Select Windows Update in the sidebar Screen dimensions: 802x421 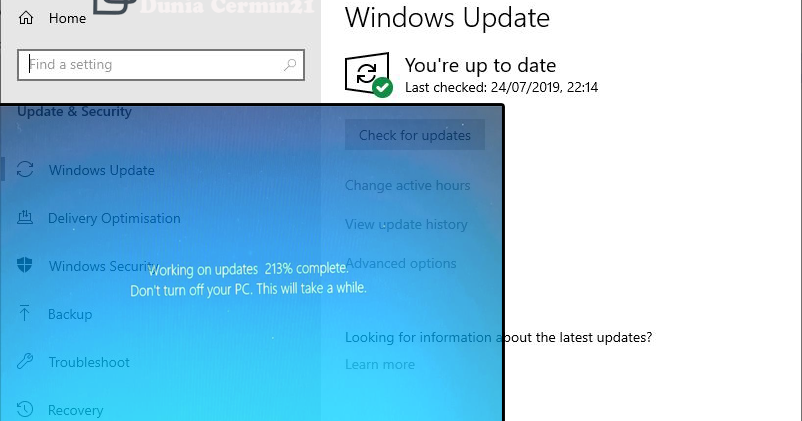tap(101, 170)
